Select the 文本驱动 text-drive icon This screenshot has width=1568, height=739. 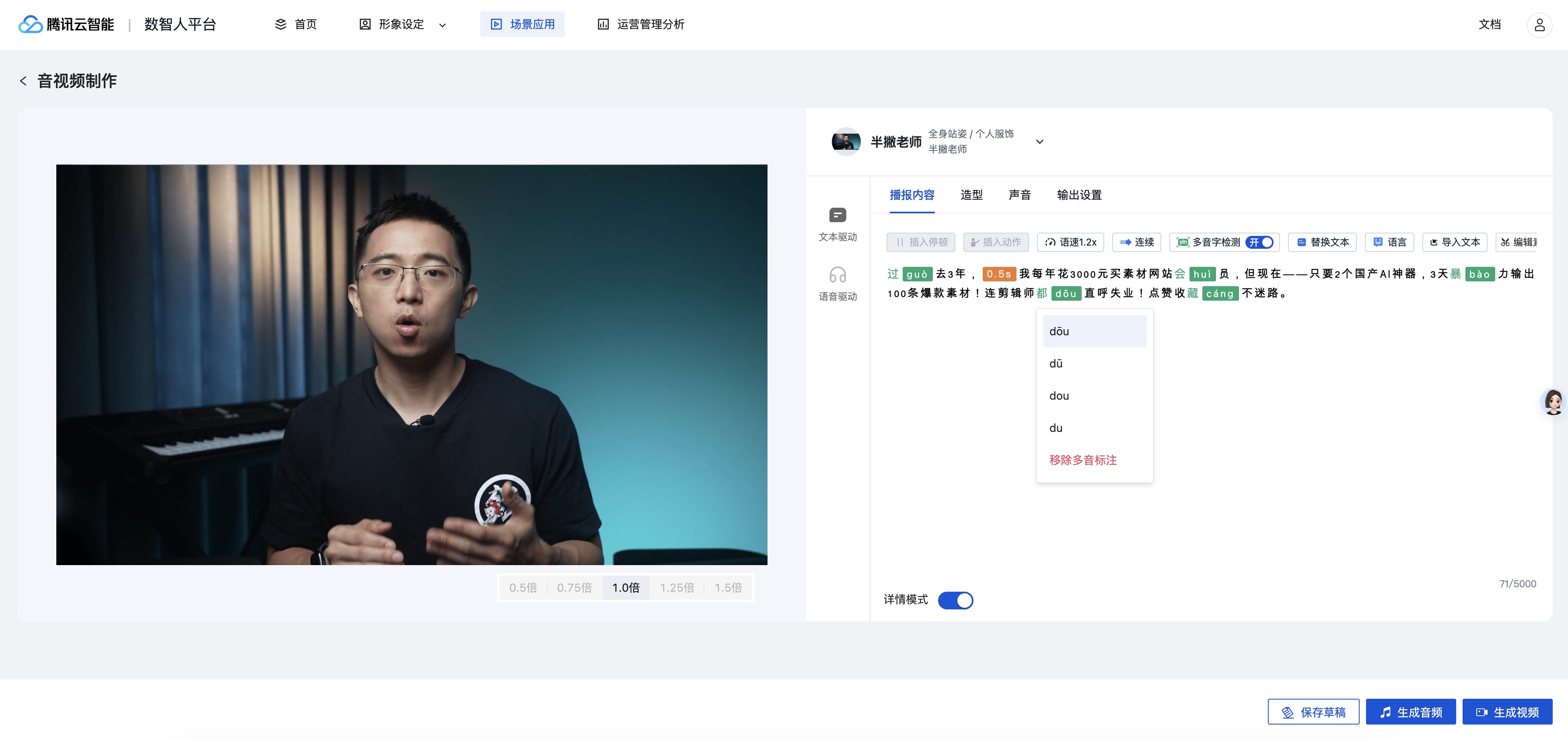coord(838,215)
